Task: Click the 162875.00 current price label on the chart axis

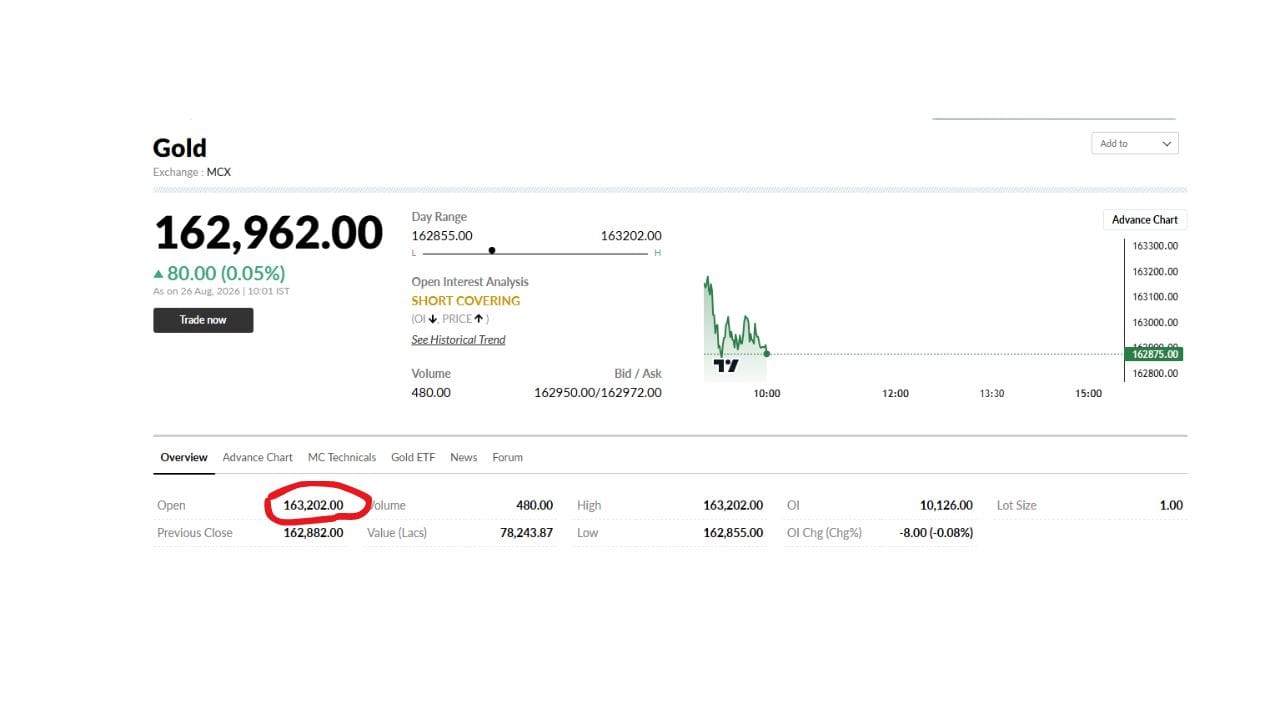Action: (1155, 354)
